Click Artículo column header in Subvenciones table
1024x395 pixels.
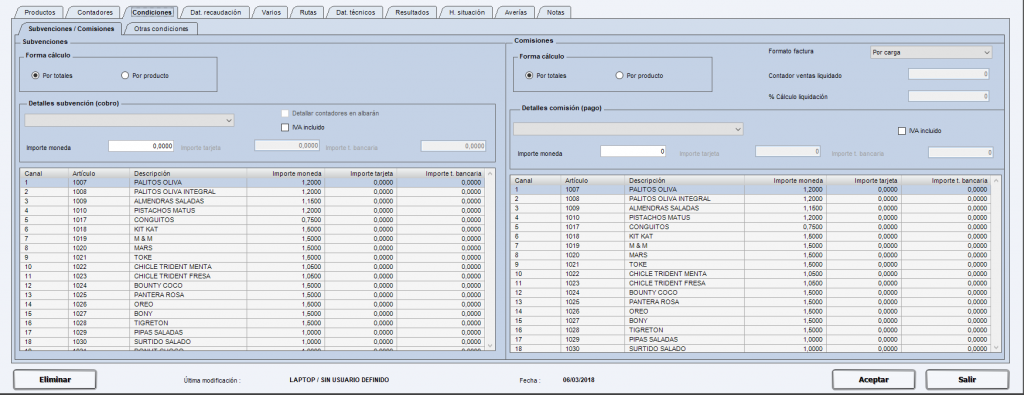[99, 174]
